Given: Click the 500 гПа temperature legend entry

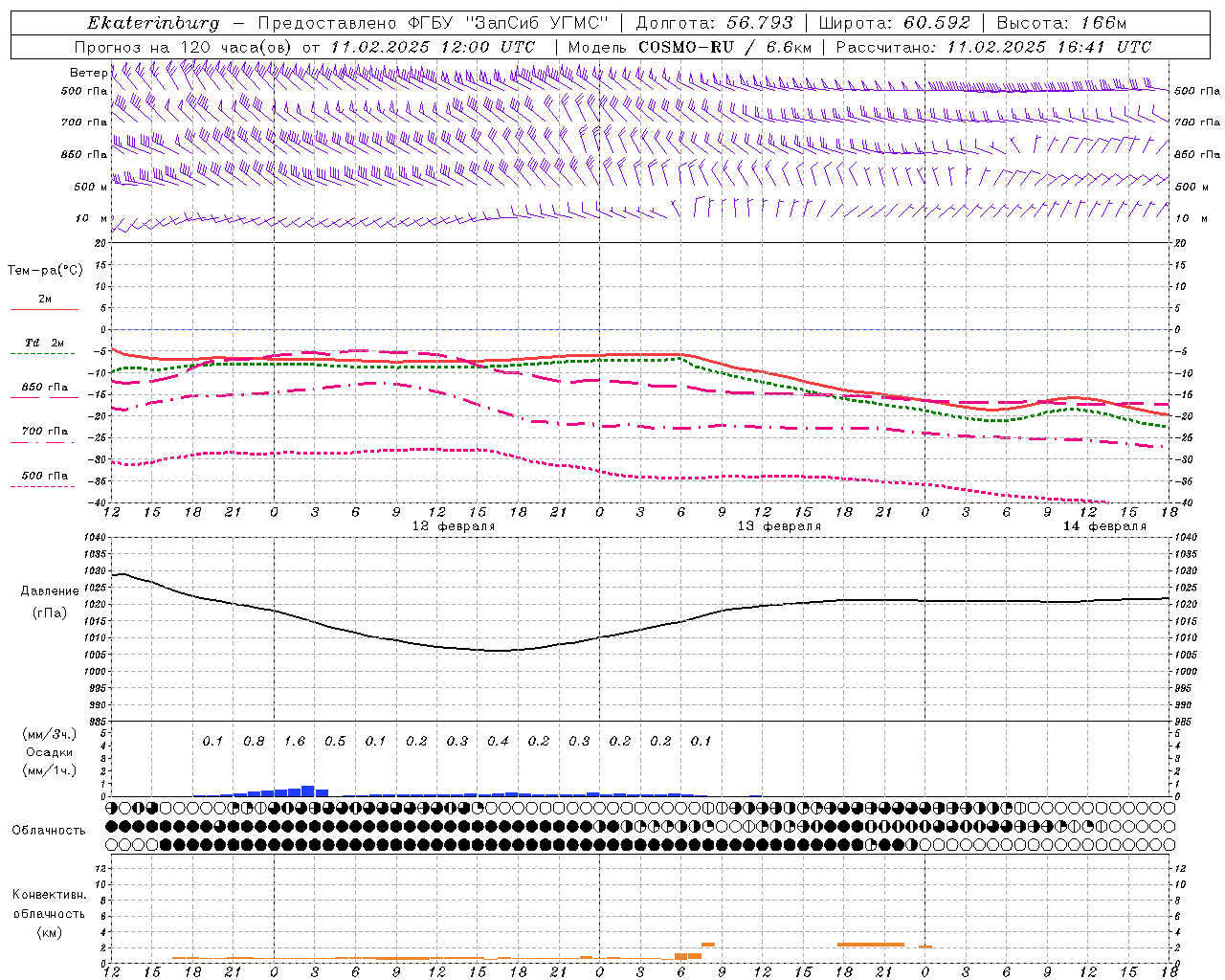Looking at the screenshot, I should click(45, 476).
